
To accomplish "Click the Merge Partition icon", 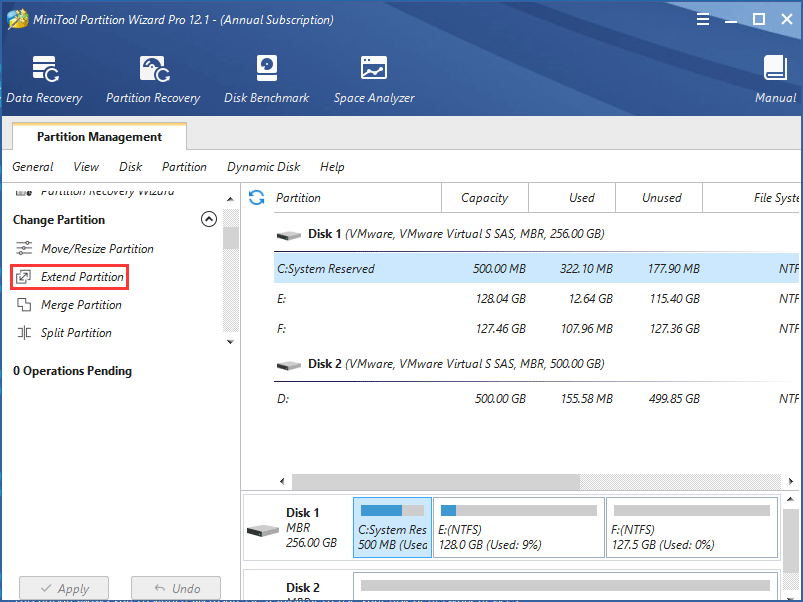I will coord(24,305).
